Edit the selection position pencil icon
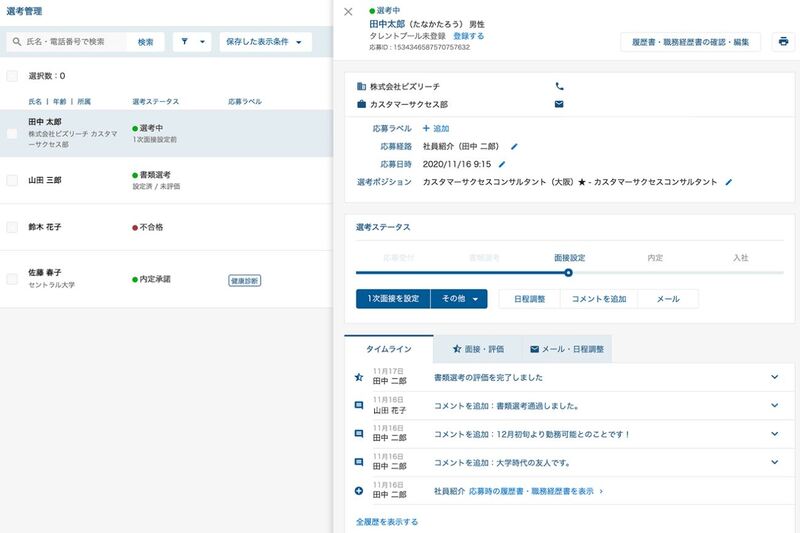This screenshot has width=800, height=533. 729,182
